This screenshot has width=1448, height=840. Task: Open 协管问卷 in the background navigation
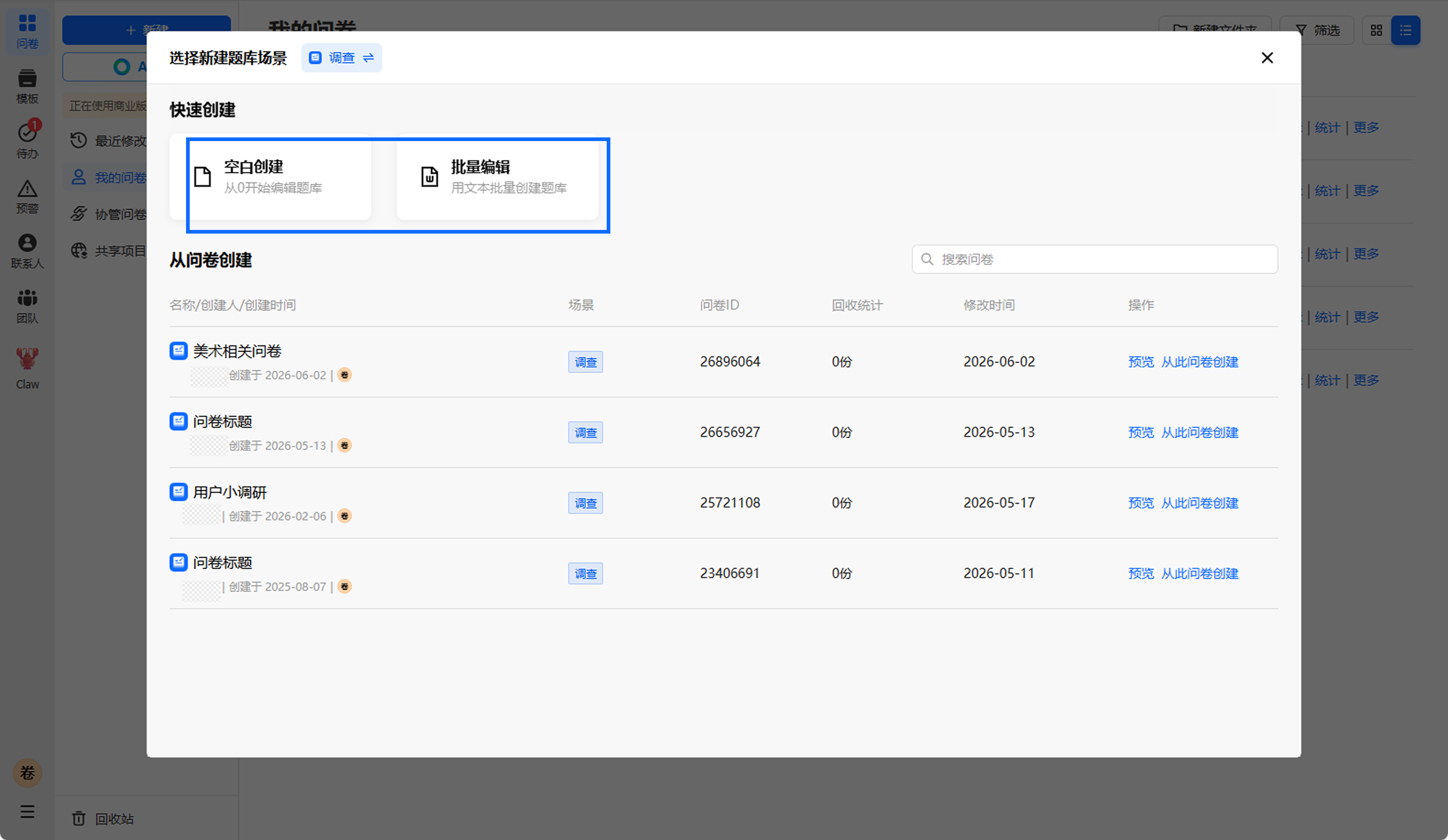pyautogui.click(x=108, y=214)
